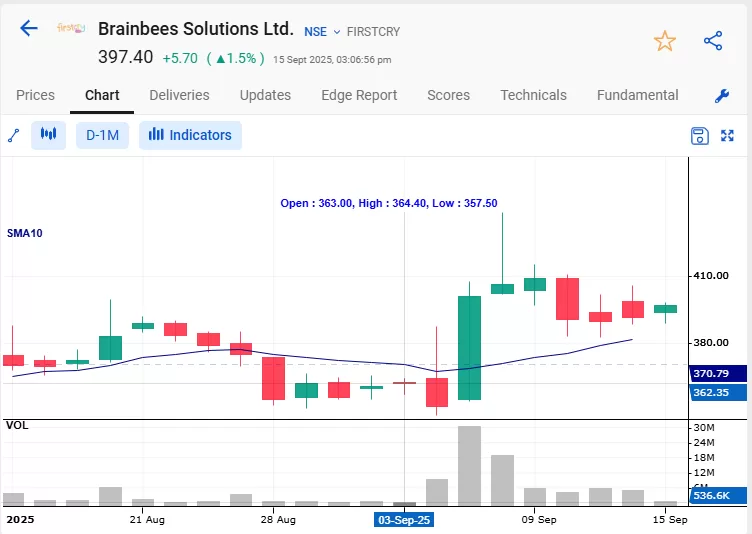The height and width of the screenshot is (534, 752).
Task: Click the 09 Sep date axis label
Action: (539, 520)
